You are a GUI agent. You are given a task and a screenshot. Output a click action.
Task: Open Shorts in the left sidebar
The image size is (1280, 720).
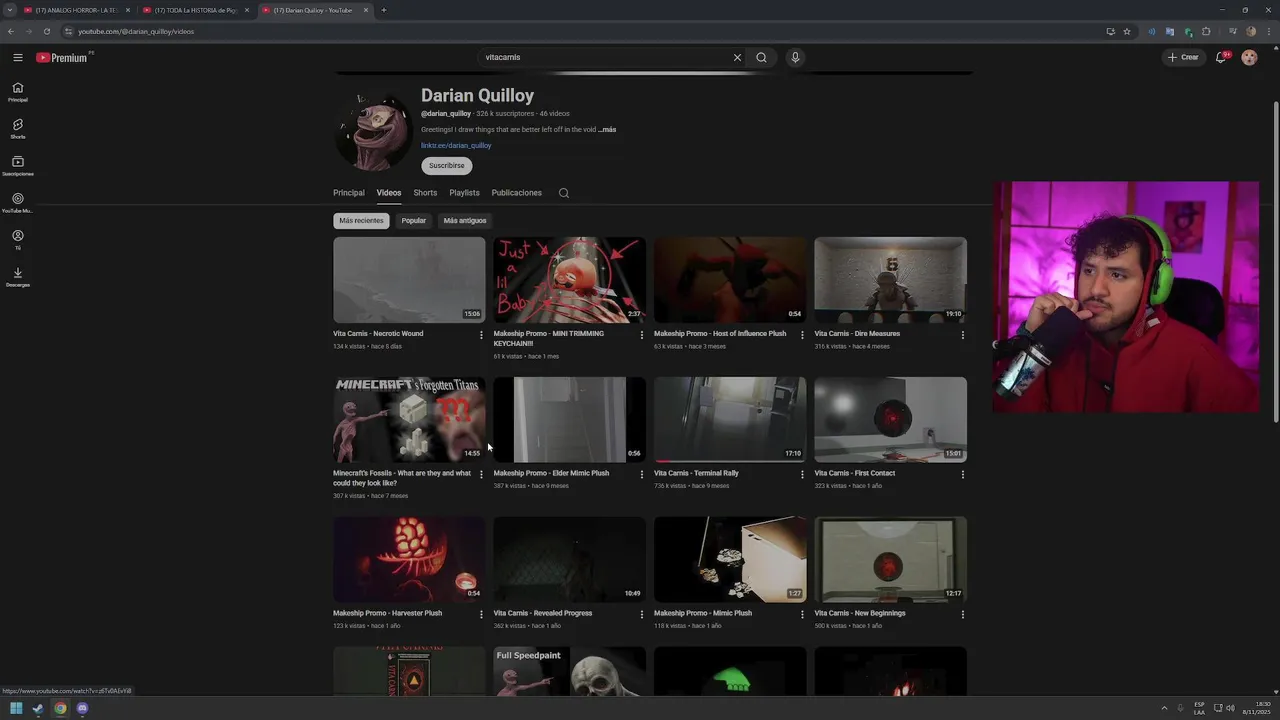click(x=18, y=128)
